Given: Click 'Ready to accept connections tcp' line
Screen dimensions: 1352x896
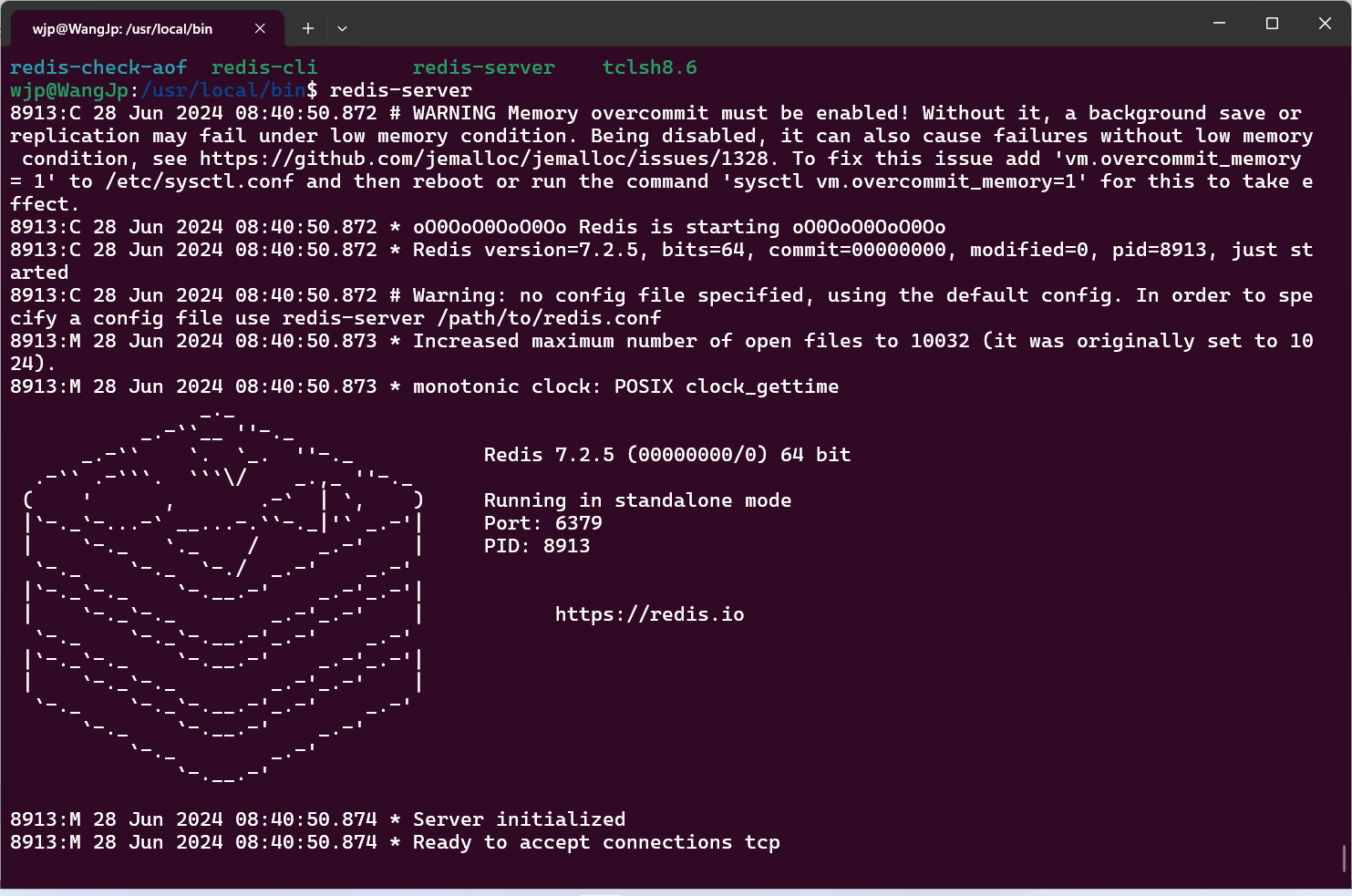Looking at the screenshot, I should click(x=395, y=842).
